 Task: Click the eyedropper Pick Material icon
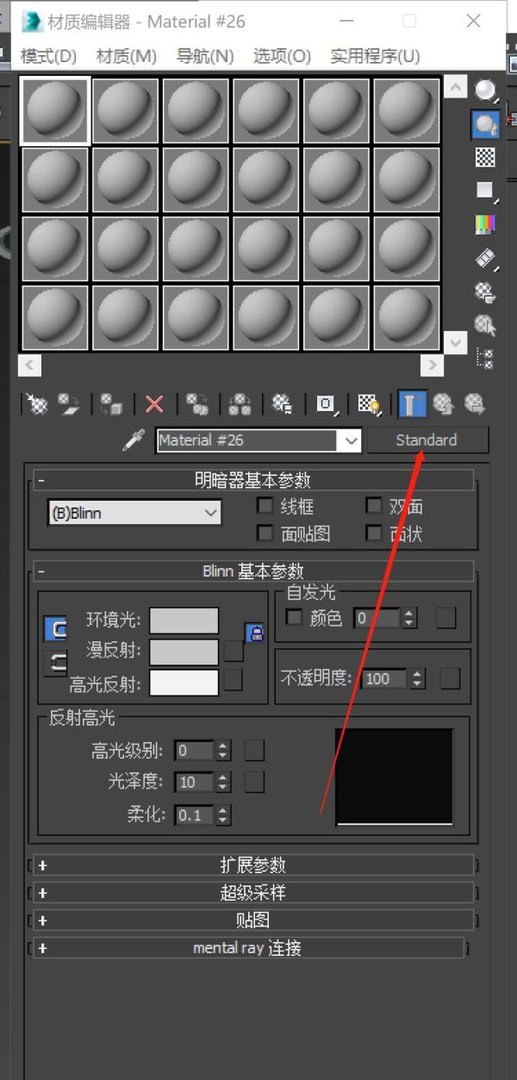134,440
